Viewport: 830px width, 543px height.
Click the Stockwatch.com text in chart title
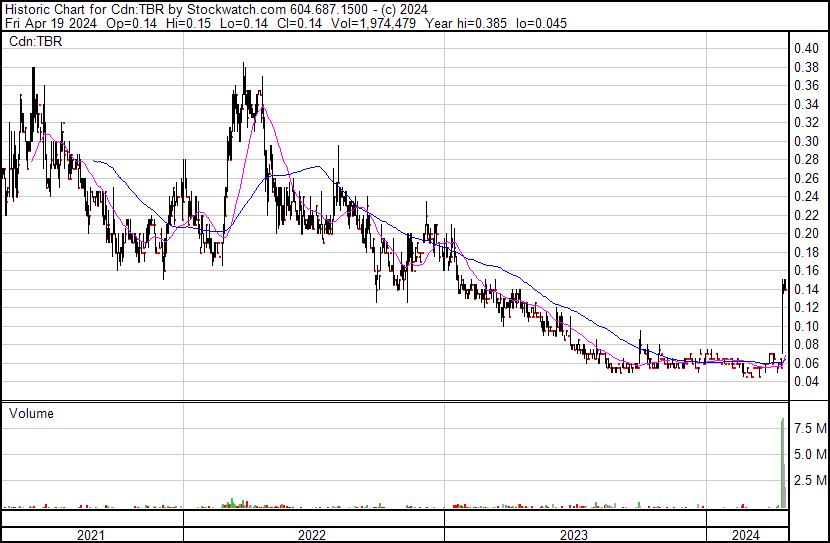coord(236,10)
